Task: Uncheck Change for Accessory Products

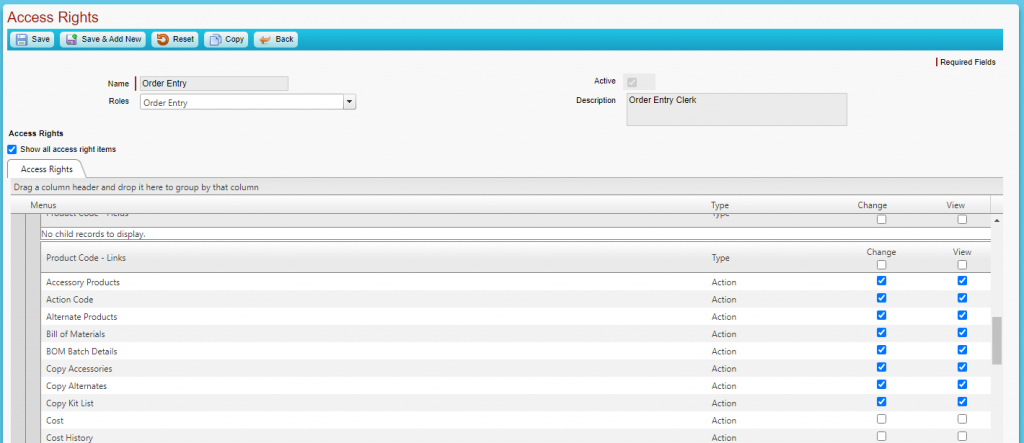Action: [x=882, y=281]
